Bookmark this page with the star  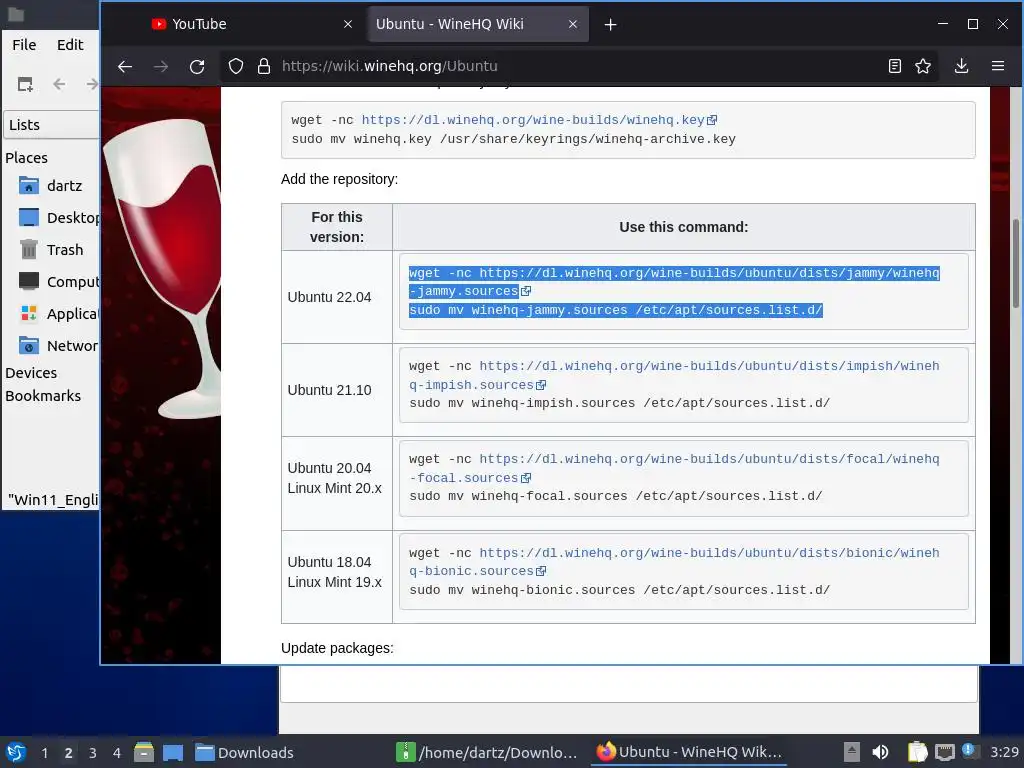click(x=923, y=66)
